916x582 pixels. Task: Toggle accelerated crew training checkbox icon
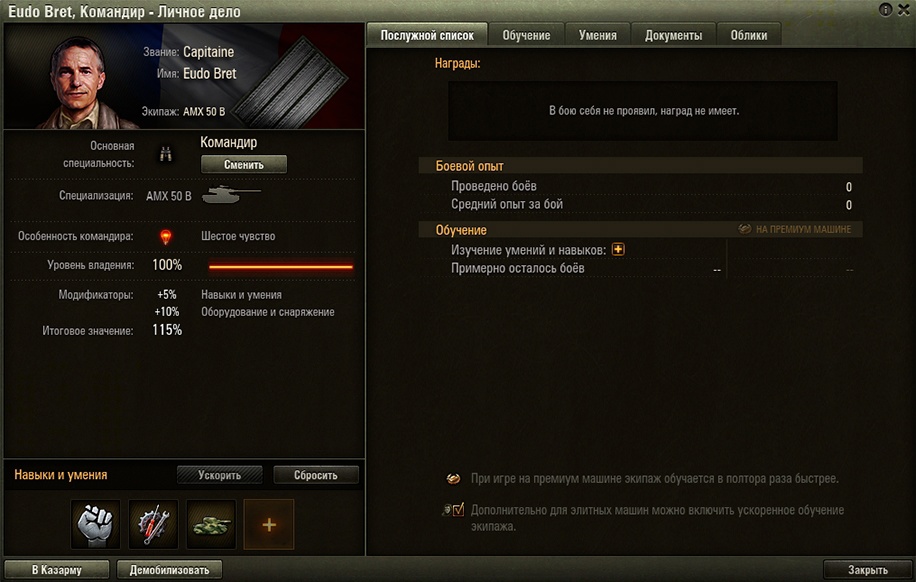tap(454, 510)
